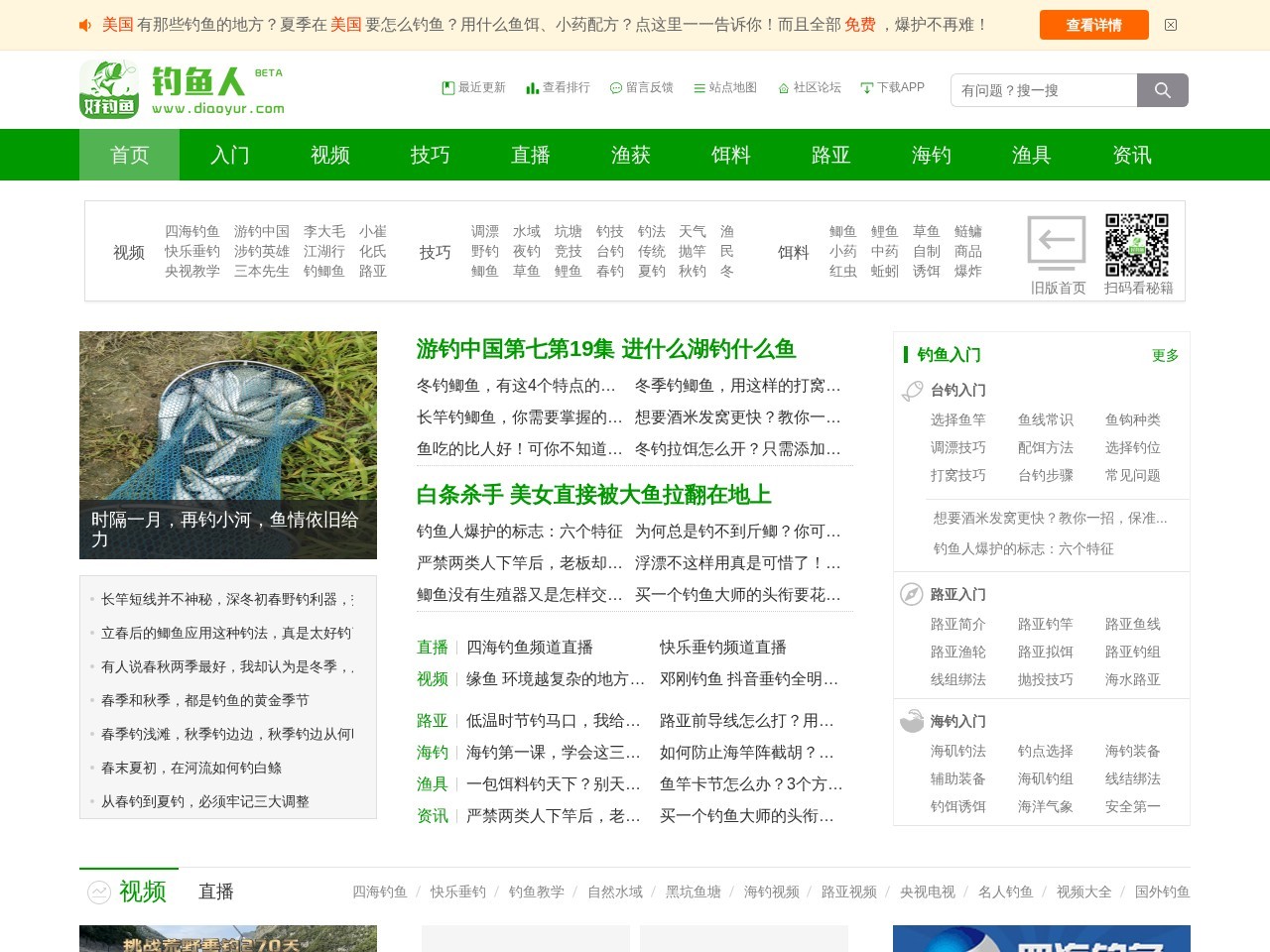
Task: Open 查看排行 ranking link
Action: [x=558, y=87]
